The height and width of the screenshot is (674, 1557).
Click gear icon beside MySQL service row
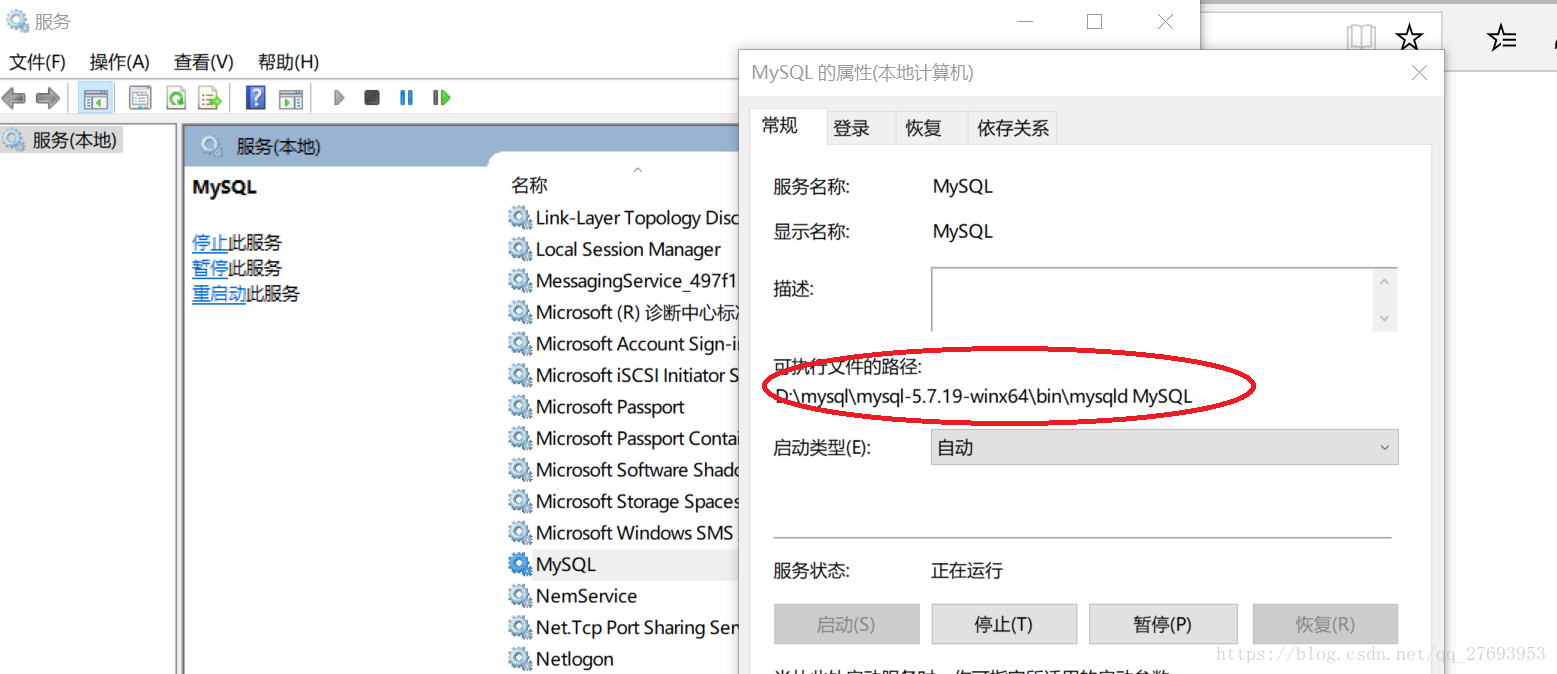tap(519, 564)
